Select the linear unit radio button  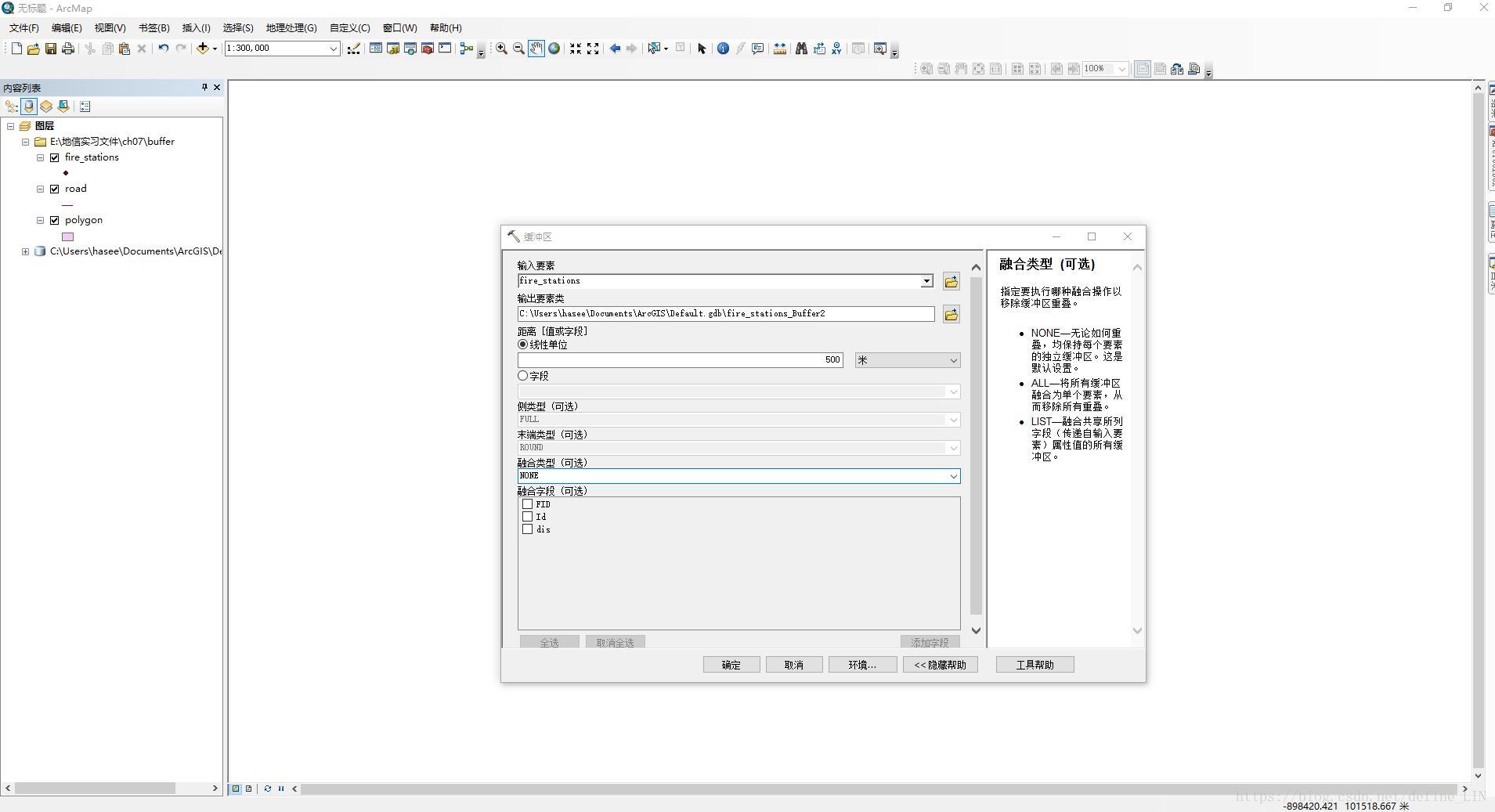pyautogui.click(x=523, y=345)
